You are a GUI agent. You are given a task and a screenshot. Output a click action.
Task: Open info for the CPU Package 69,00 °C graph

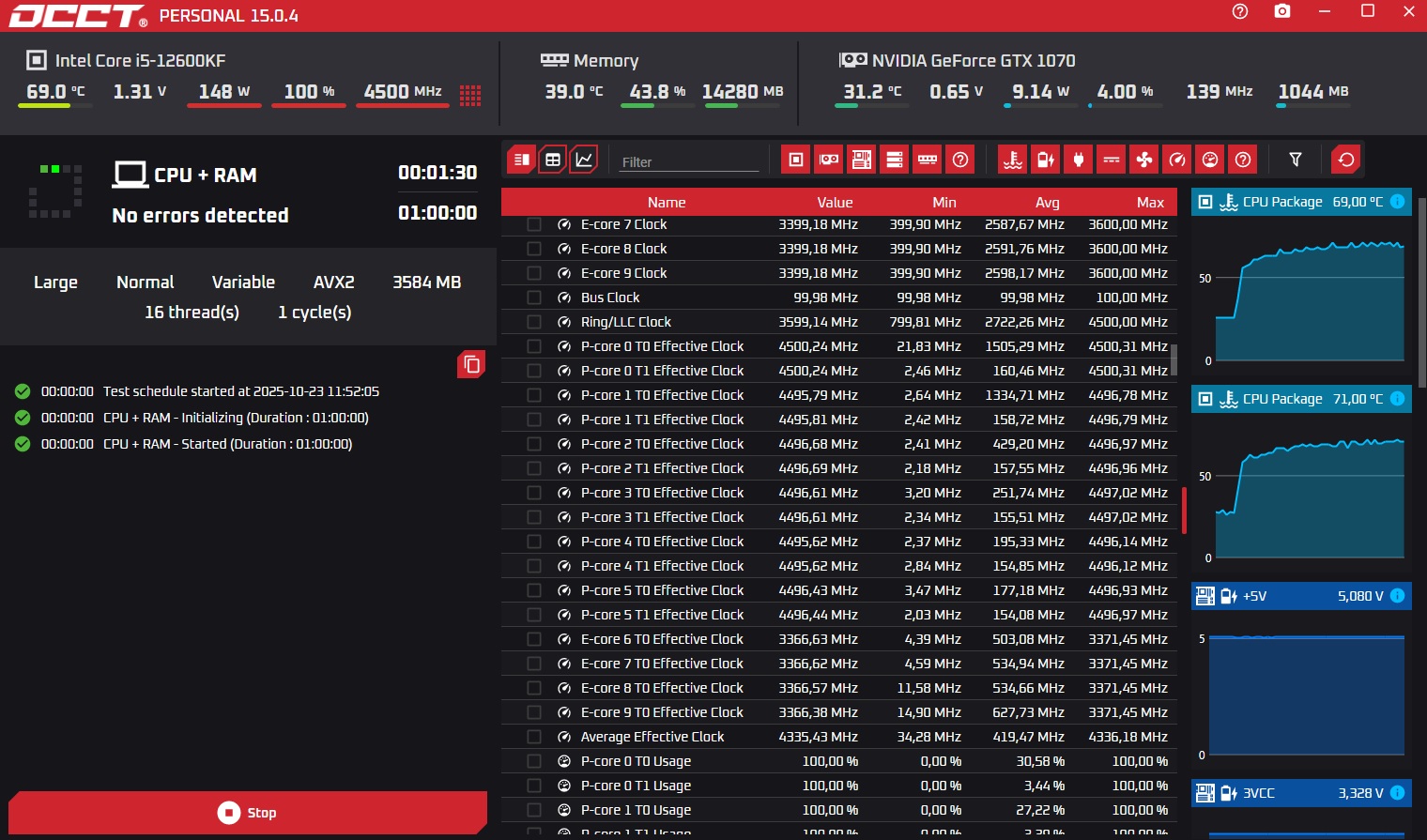pyautogui.click(x=1397, y=202)
